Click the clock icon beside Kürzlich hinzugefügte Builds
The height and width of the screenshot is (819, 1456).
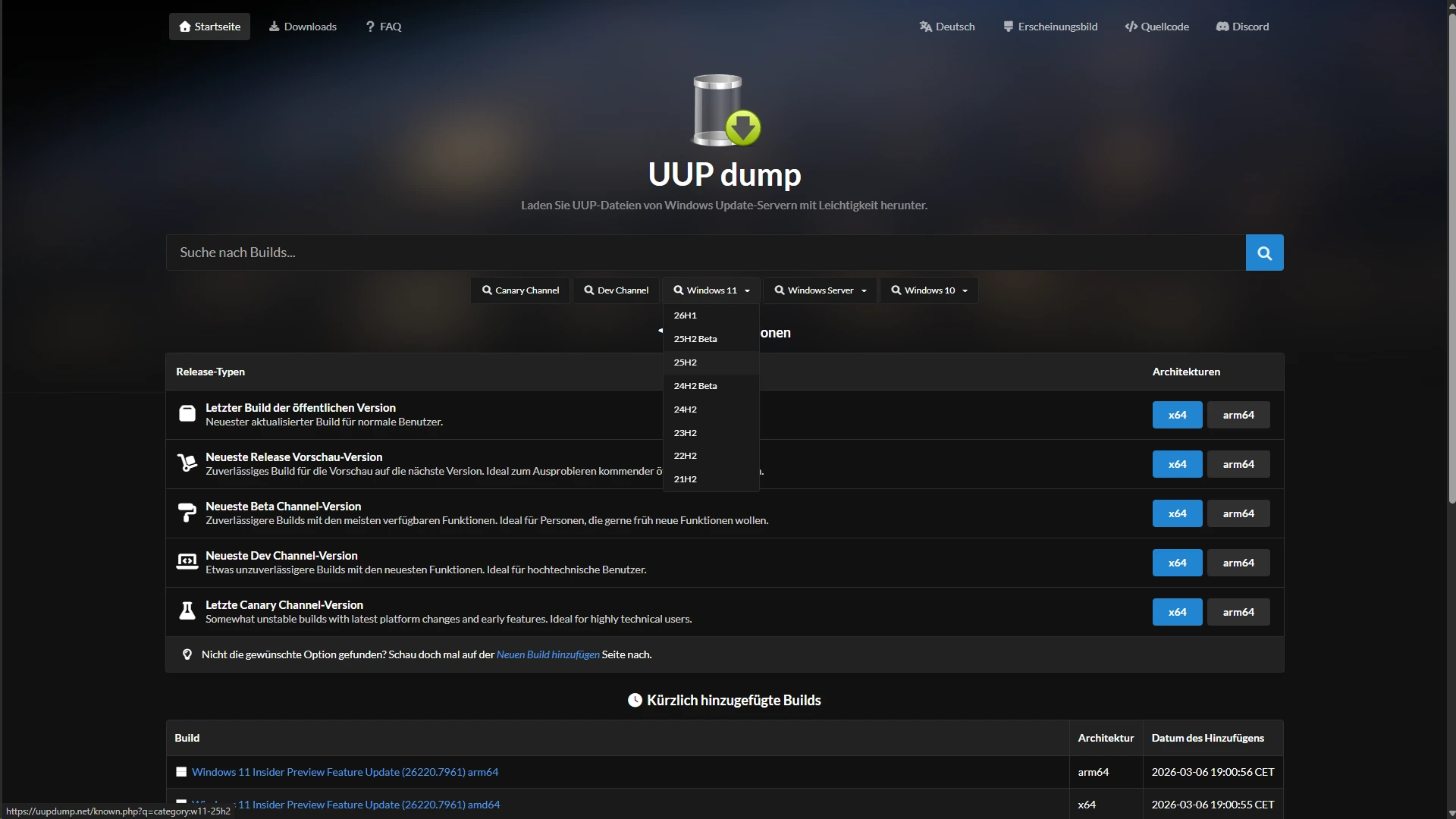(635, 700)
